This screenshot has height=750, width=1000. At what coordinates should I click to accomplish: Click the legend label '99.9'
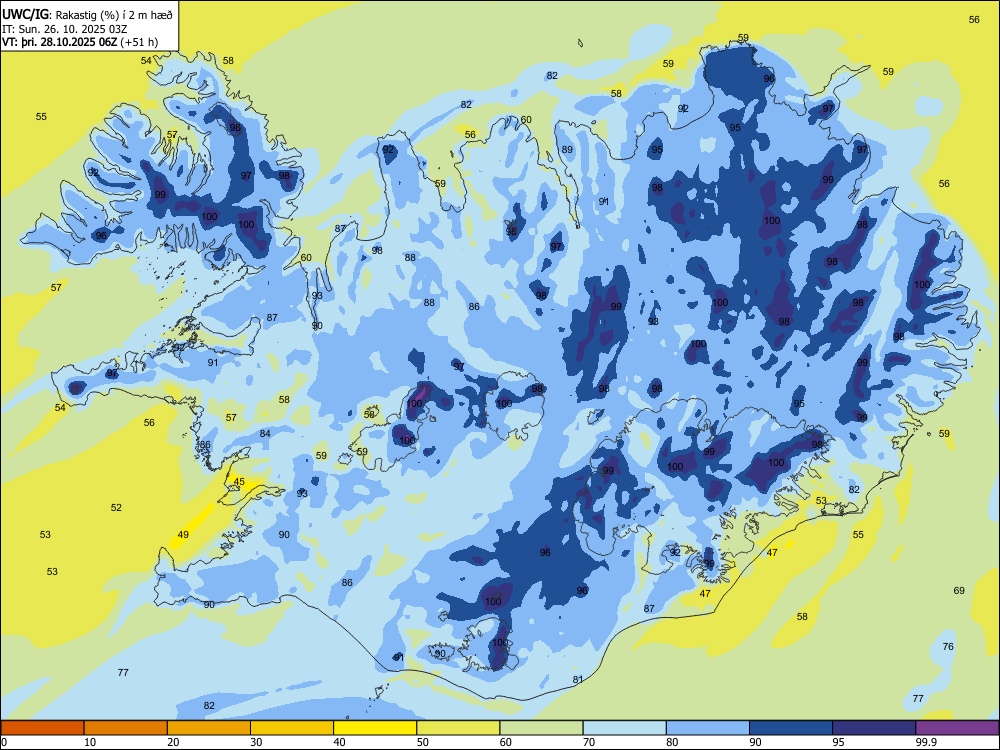click(926, 742)
